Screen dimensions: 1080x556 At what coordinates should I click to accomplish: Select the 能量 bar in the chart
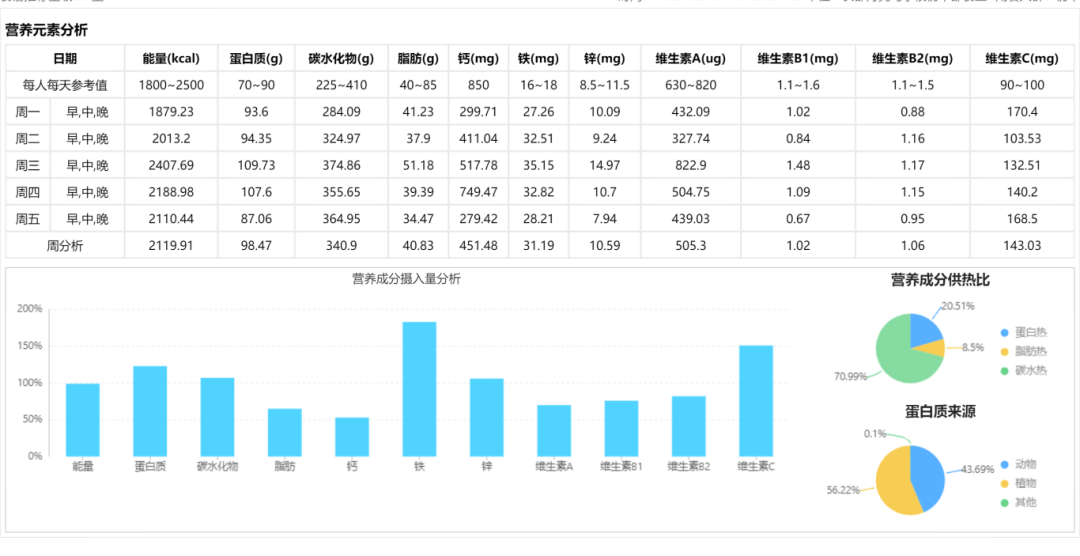(83, 420)
